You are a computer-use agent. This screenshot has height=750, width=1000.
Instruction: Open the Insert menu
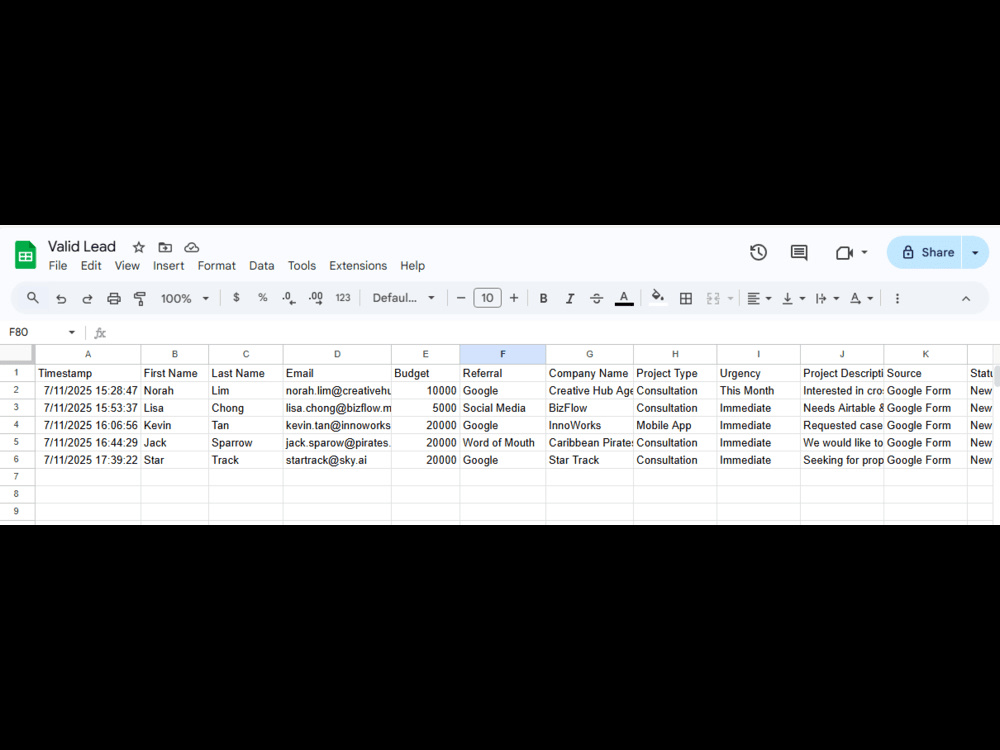tap(168, 266)
